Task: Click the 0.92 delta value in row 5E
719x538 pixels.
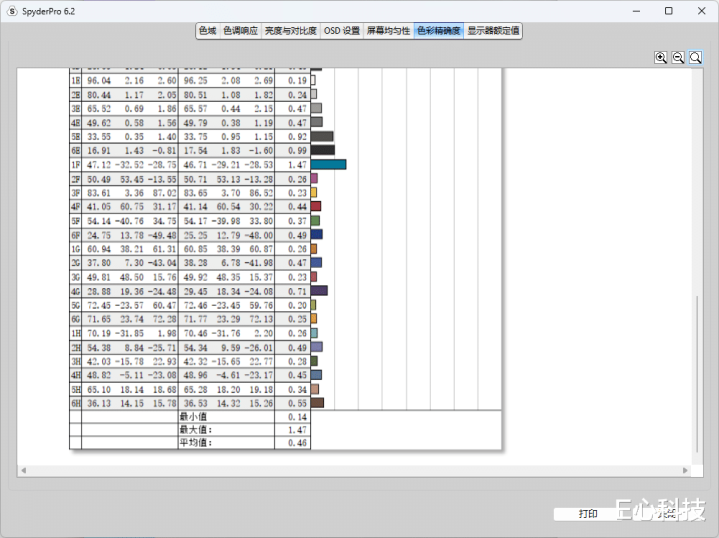Action: pyautogui.click(x=297, y=137)
